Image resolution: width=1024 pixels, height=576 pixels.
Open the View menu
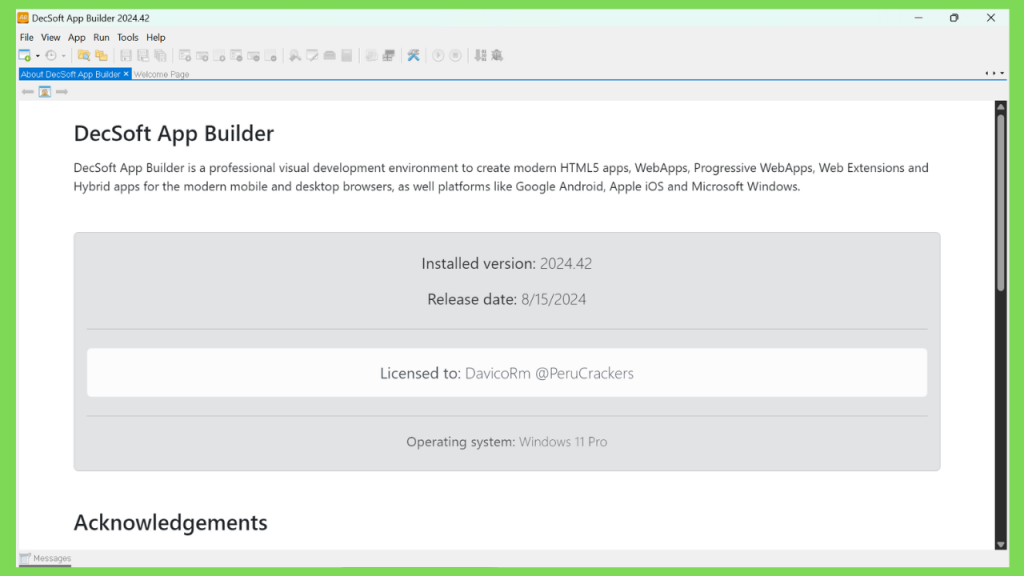[50, 37]
